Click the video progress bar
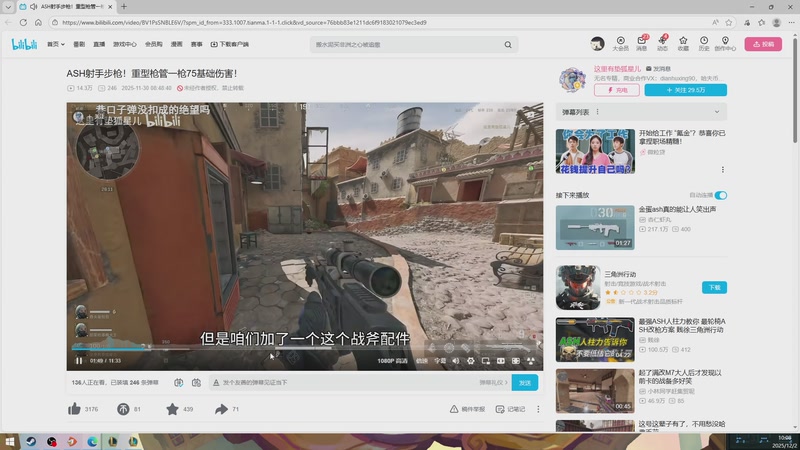Viewport: 800px width, 450px height. [305, 348]
